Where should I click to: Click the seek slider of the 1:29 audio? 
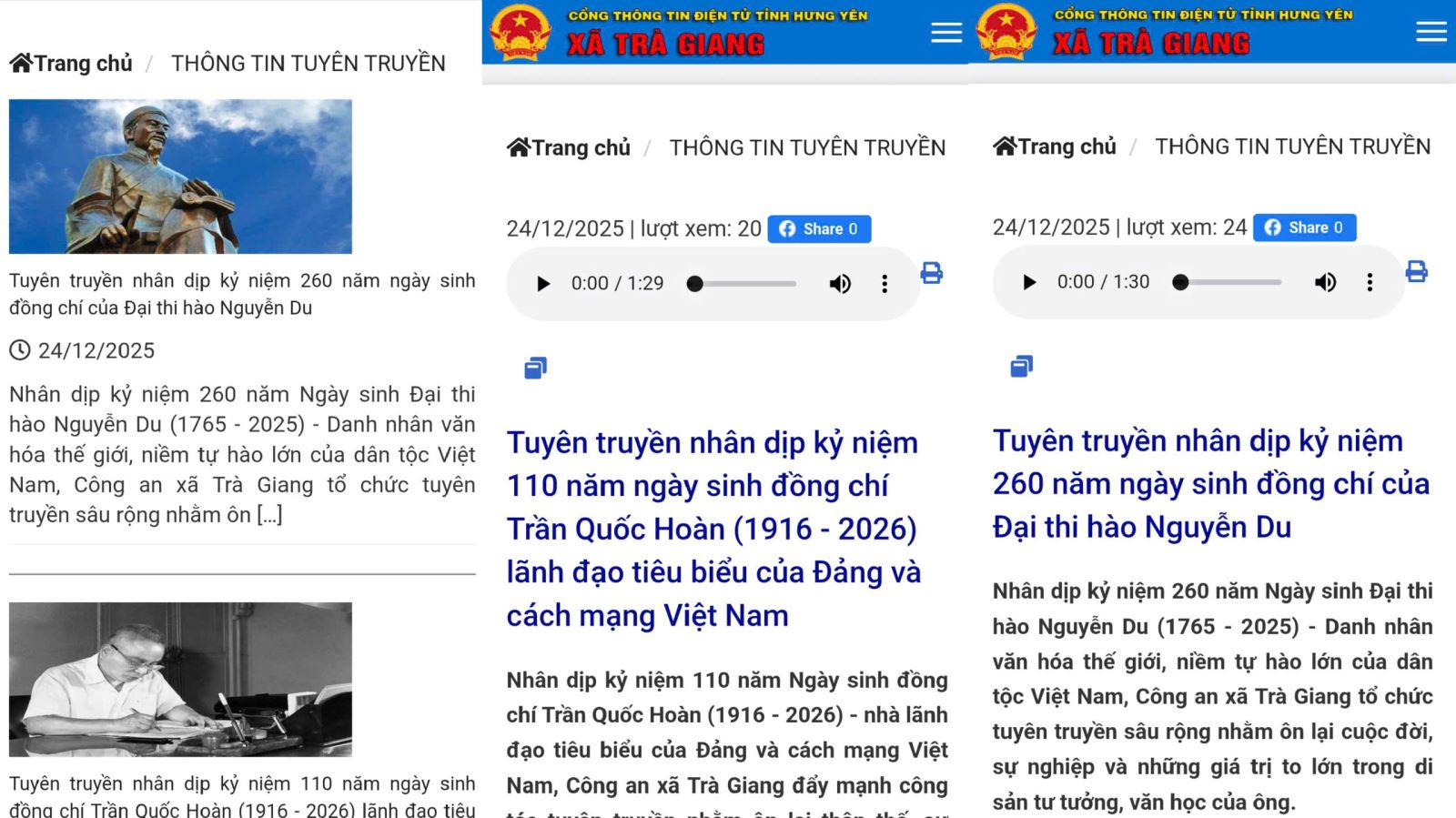744,284
